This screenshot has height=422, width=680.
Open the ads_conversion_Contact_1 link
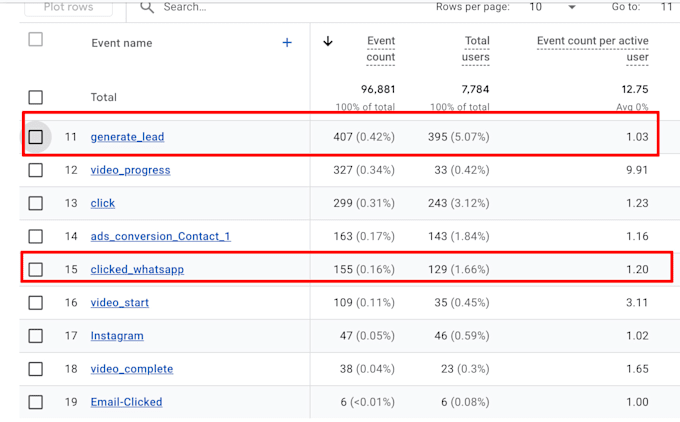(160, 236)
